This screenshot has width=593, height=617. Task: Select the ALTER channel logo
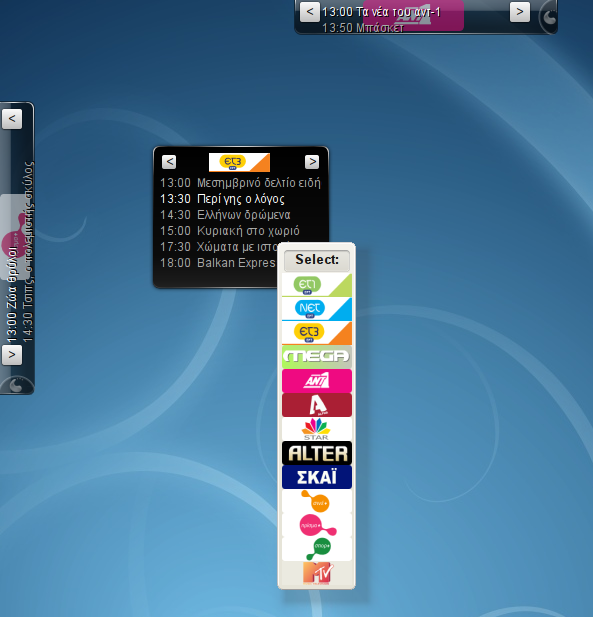317,453
